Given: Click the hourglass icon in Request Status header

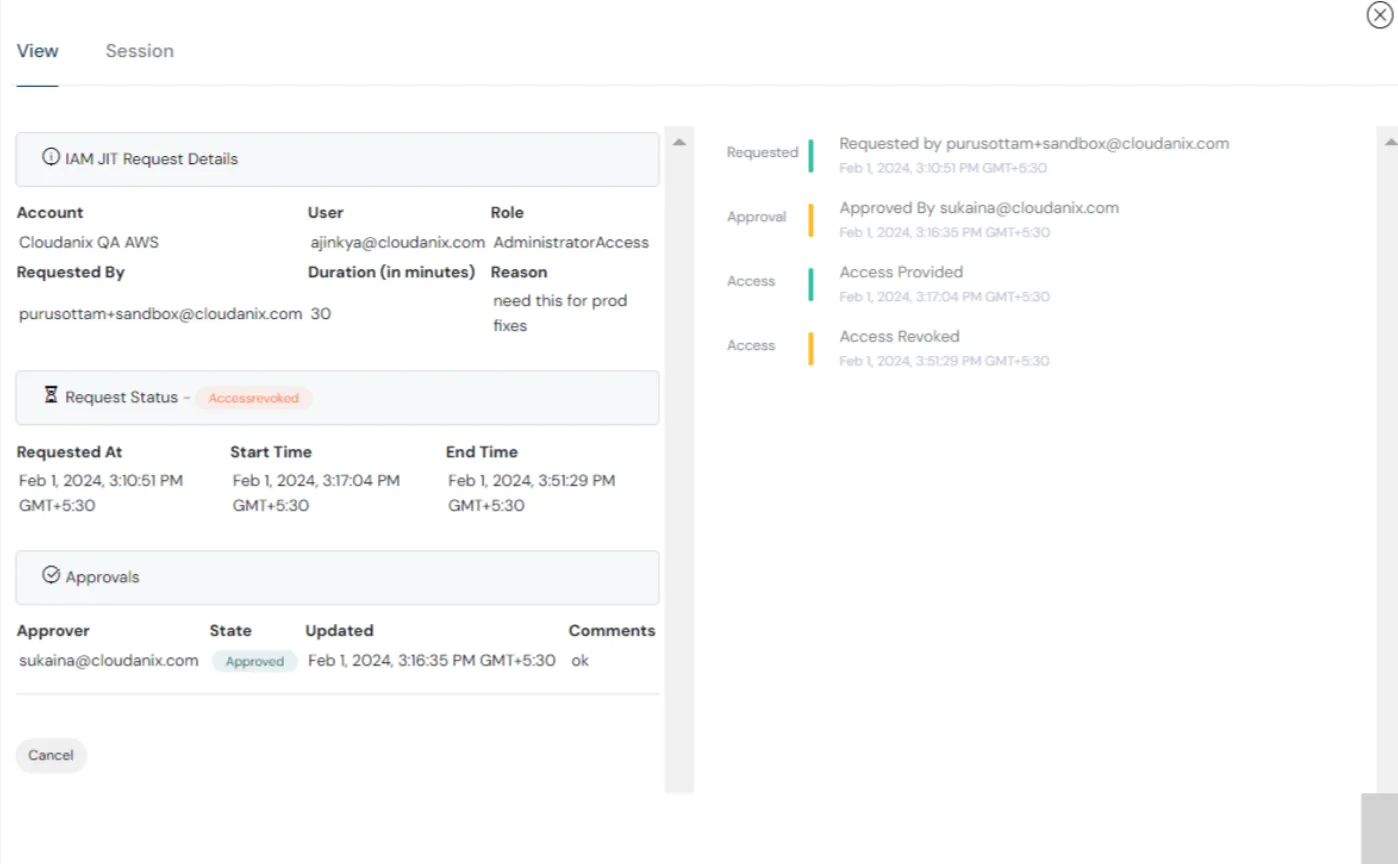Looking at the screenshot, I should pyautogui.click(x=50, y=395).
